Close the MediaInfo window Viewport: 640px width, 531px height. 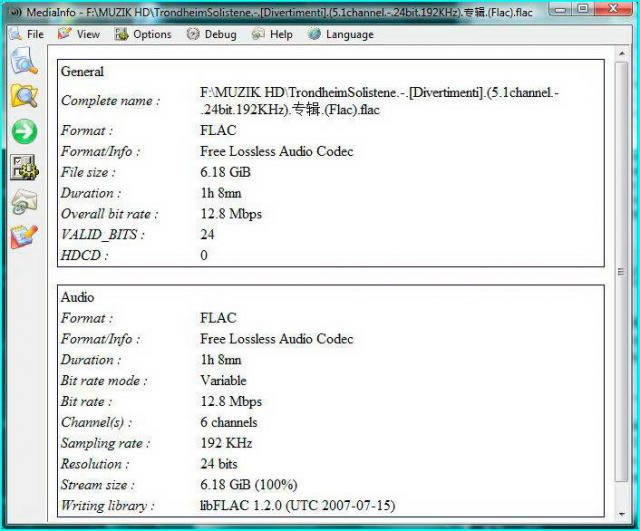pyautogui.click(x=612, y=9)
